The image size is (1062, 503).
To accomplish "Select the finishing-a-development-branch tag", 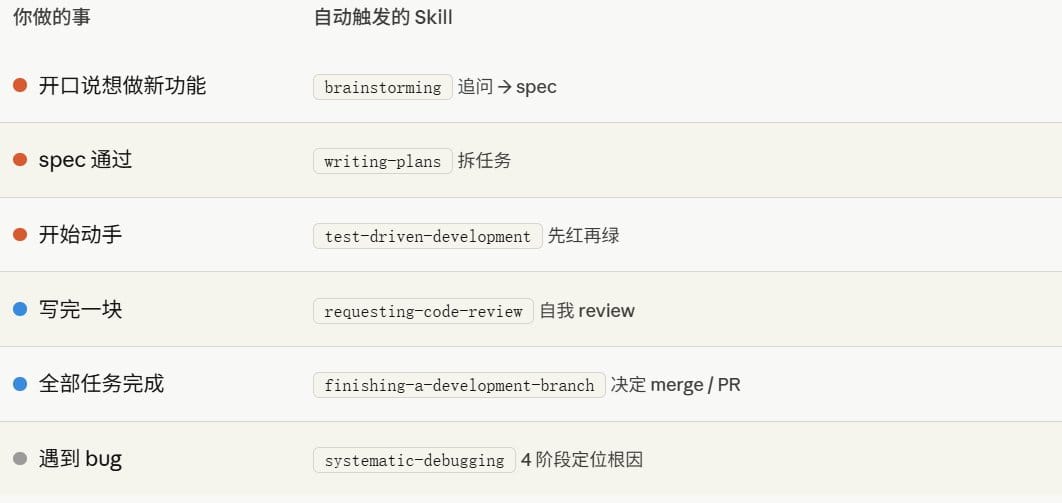I will [x=459, y=385].
